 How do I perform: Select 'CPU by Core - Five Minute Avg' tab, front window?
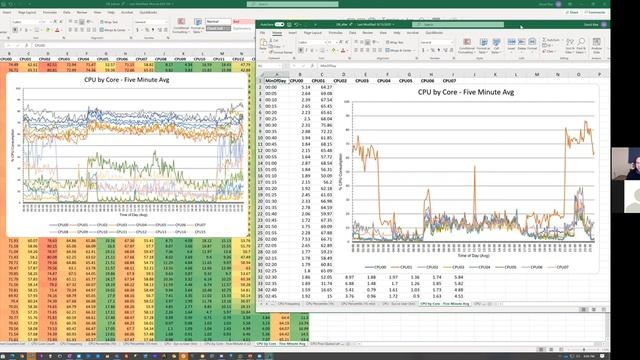[444, 304]
